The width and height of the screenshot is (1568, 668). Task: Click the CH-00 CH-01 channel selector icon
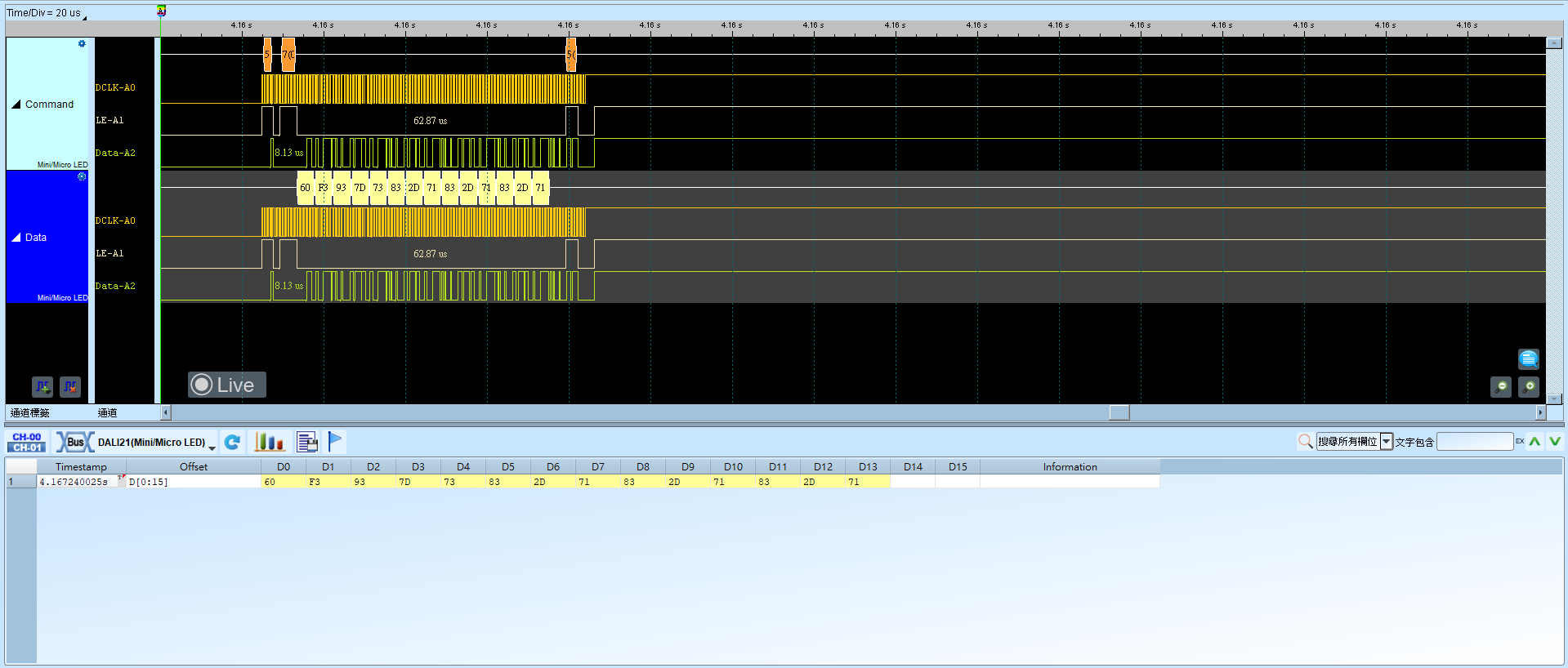(27, 442)
